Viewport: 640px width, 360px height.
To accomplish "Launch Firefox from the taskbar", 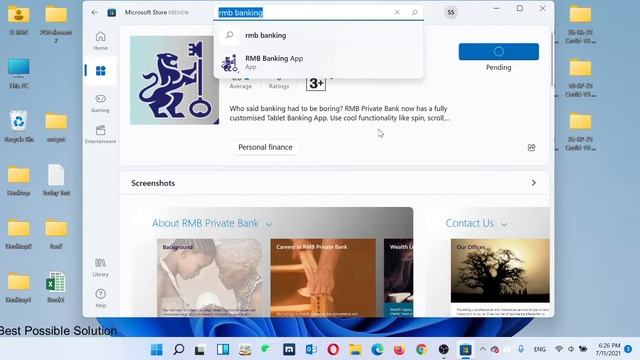I will click(x=399, y=349).
